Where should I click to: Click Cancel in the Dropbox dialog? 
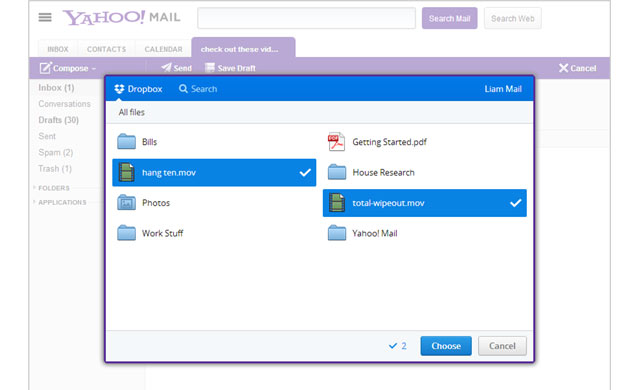click(502, 346)
